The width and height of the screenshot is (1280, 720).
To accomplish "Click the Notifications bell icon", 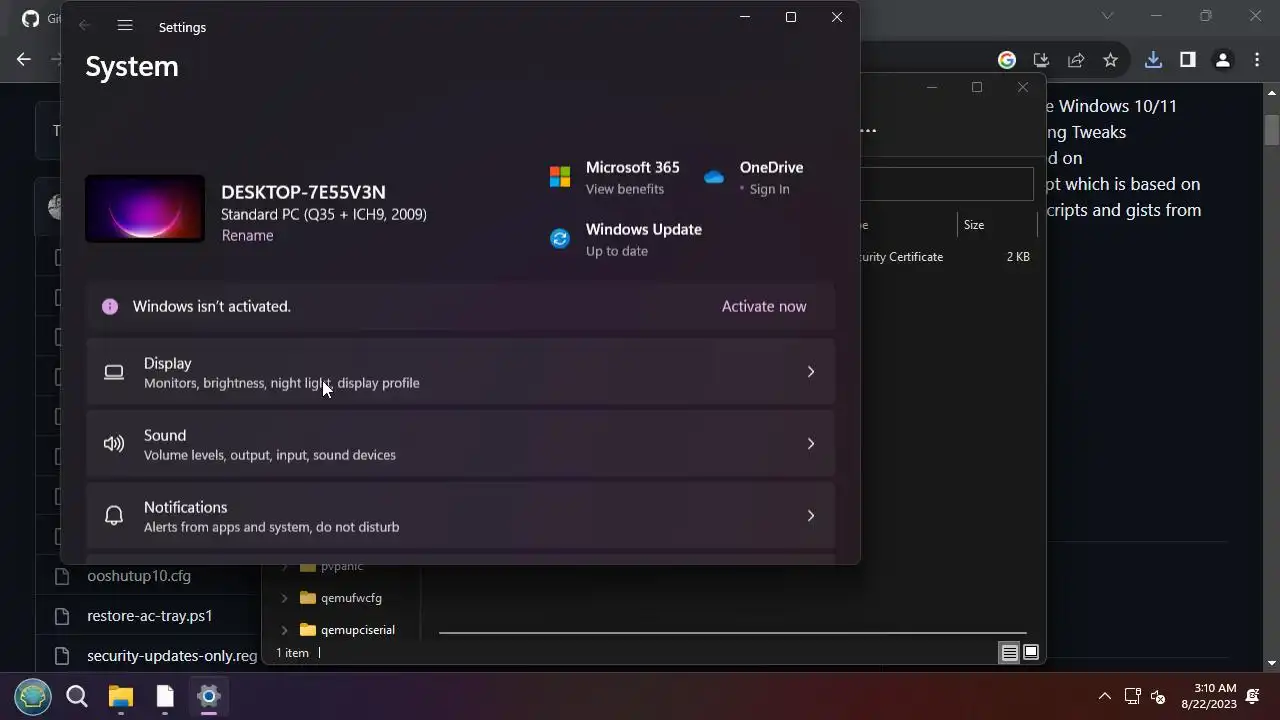I will point(114,516).
